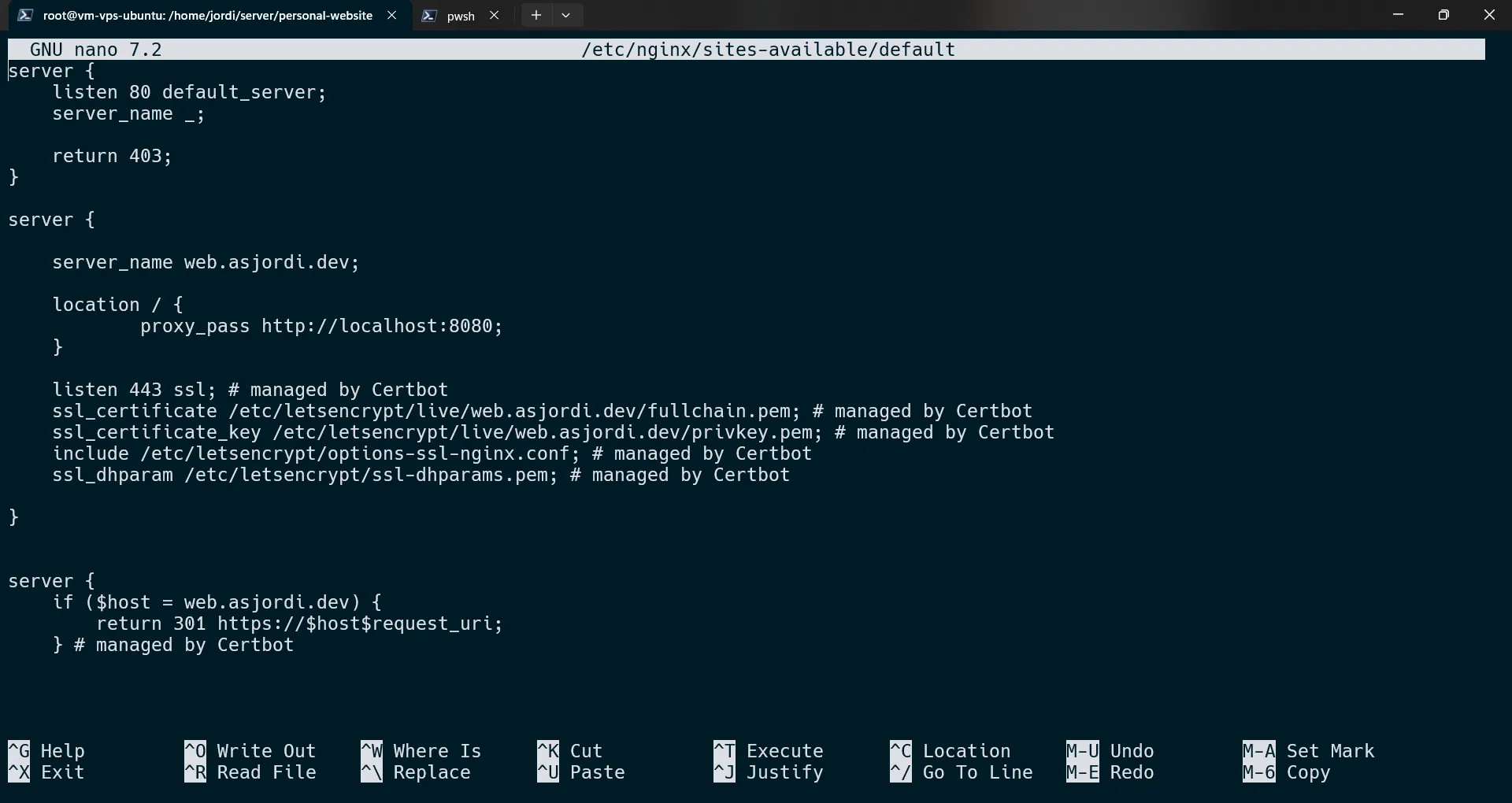1512x803 pixels.
Task: Open a new terminal tab with plus button
Action: point(536,15)
